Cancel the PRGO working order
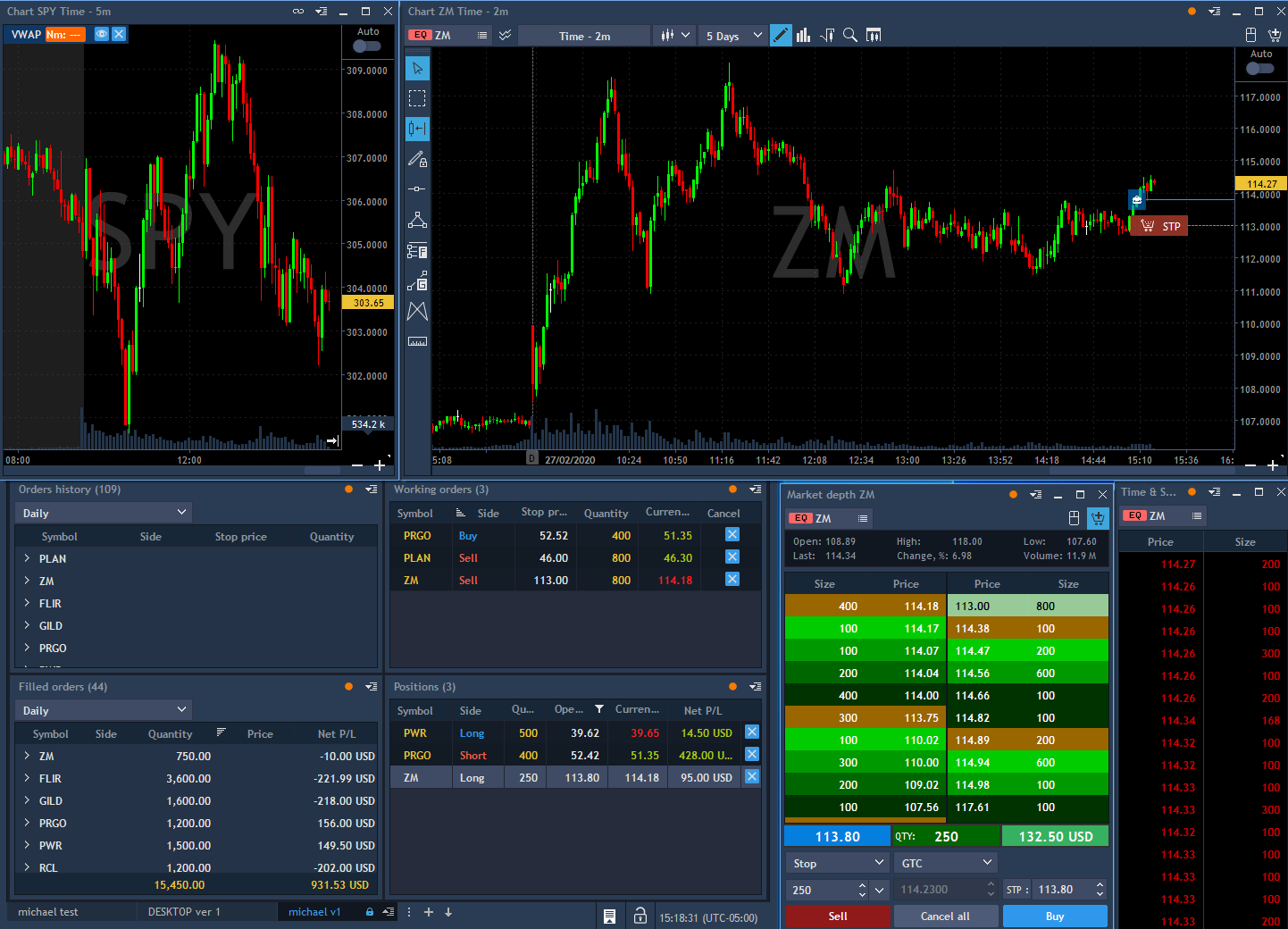This screenshot has width=1288, height=929. point(732,535)
